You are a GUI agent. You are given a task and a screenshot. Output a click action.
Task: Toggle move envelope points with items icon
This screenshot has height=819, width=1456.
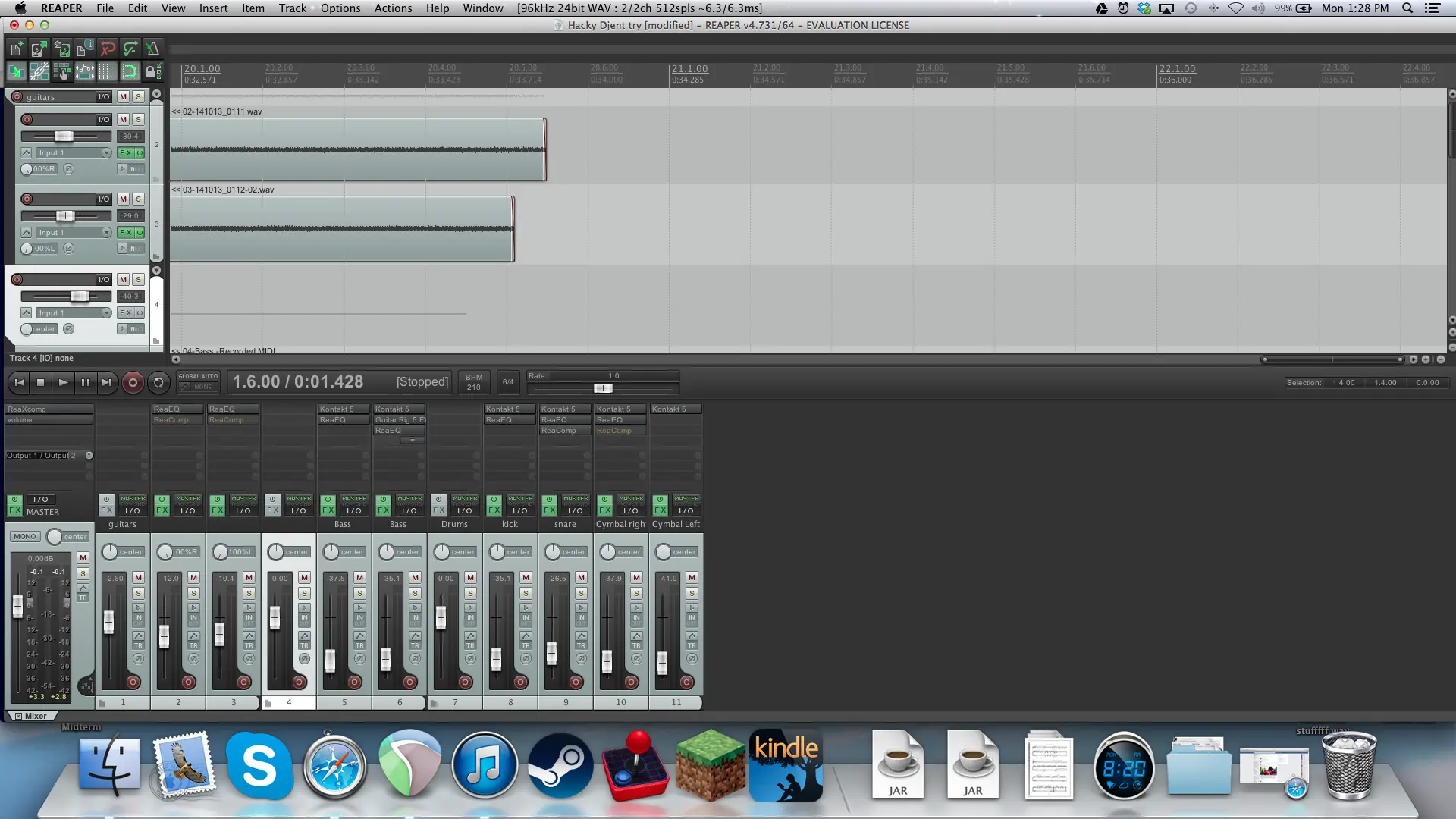(x=84, y=72)
